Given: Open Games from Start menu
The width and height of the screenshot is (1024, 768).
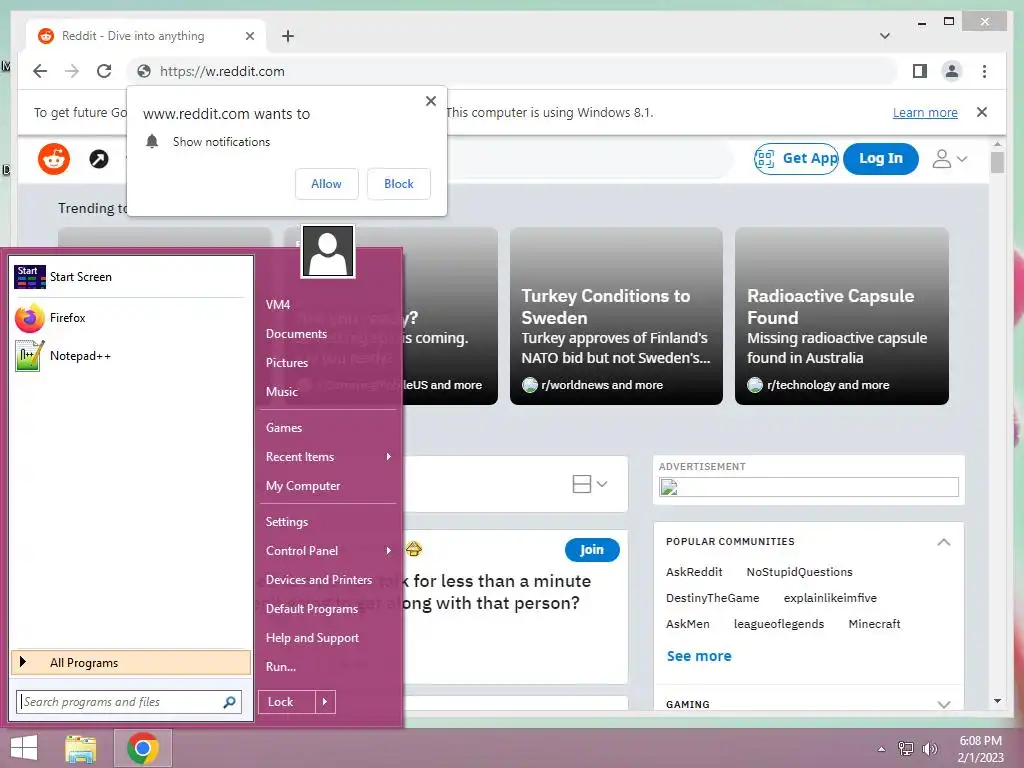Looking at the screenshot, I should click(284, 428).
